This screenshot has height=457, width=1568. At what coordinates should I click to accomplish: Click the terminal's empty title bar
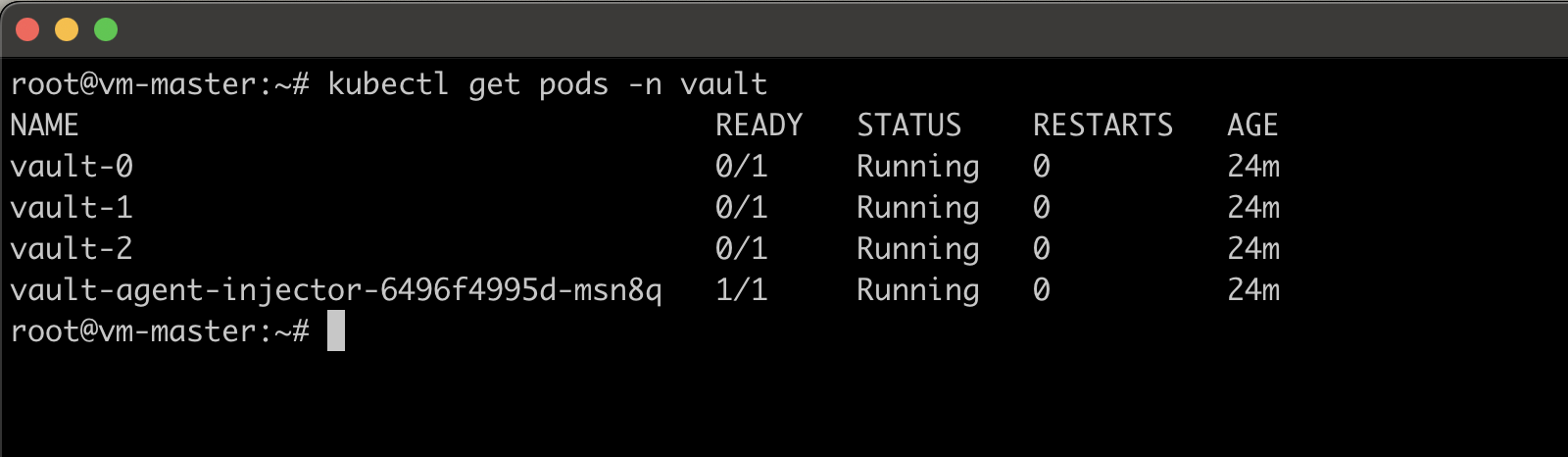pos(784,30)
